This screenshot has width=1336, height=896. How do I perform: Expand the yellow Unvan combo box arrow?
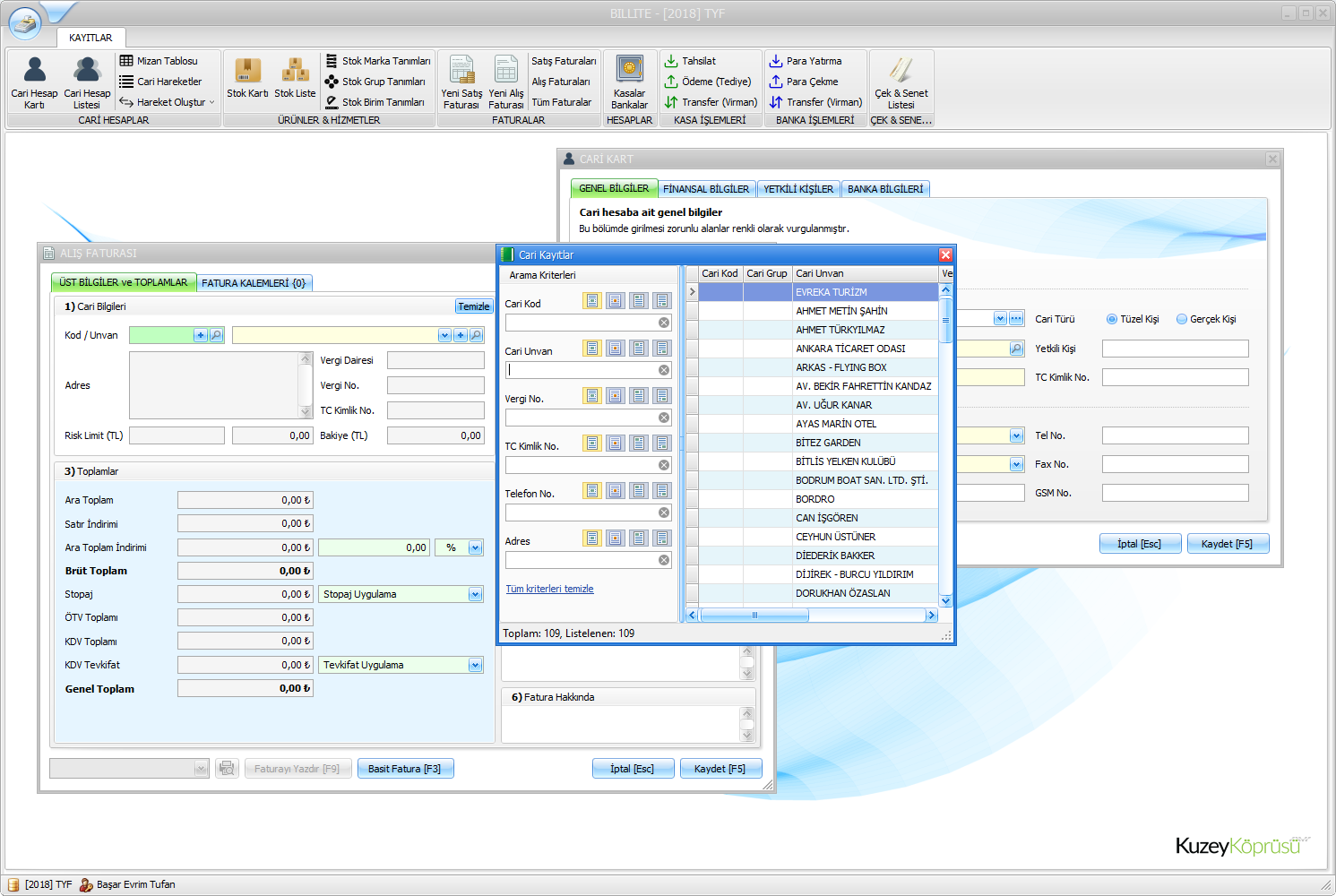click(x=444, y=335)
